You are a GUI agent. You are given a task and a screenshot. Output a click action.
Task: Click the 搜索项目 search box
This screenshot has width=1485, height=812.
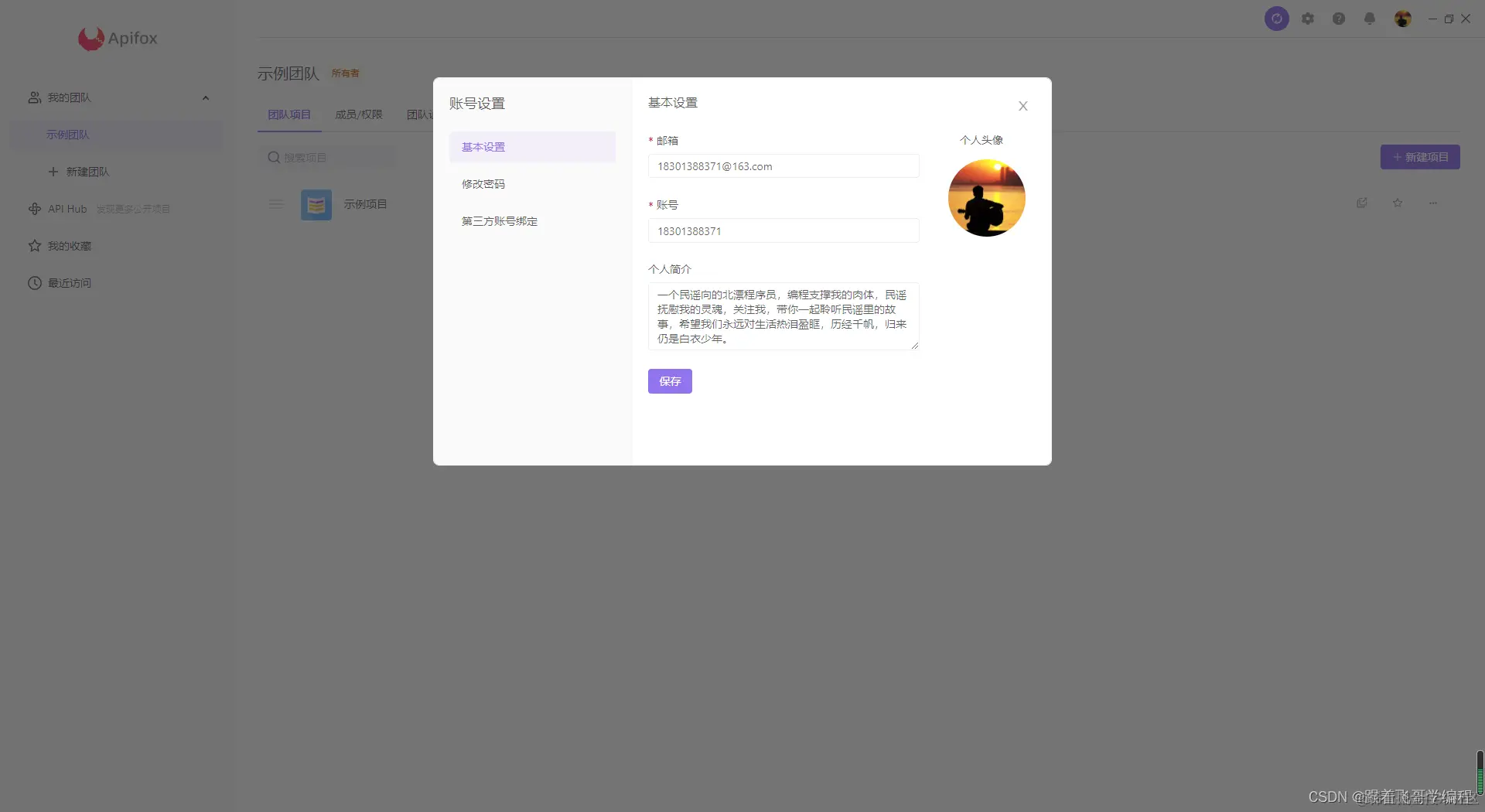tap(327, 157)
